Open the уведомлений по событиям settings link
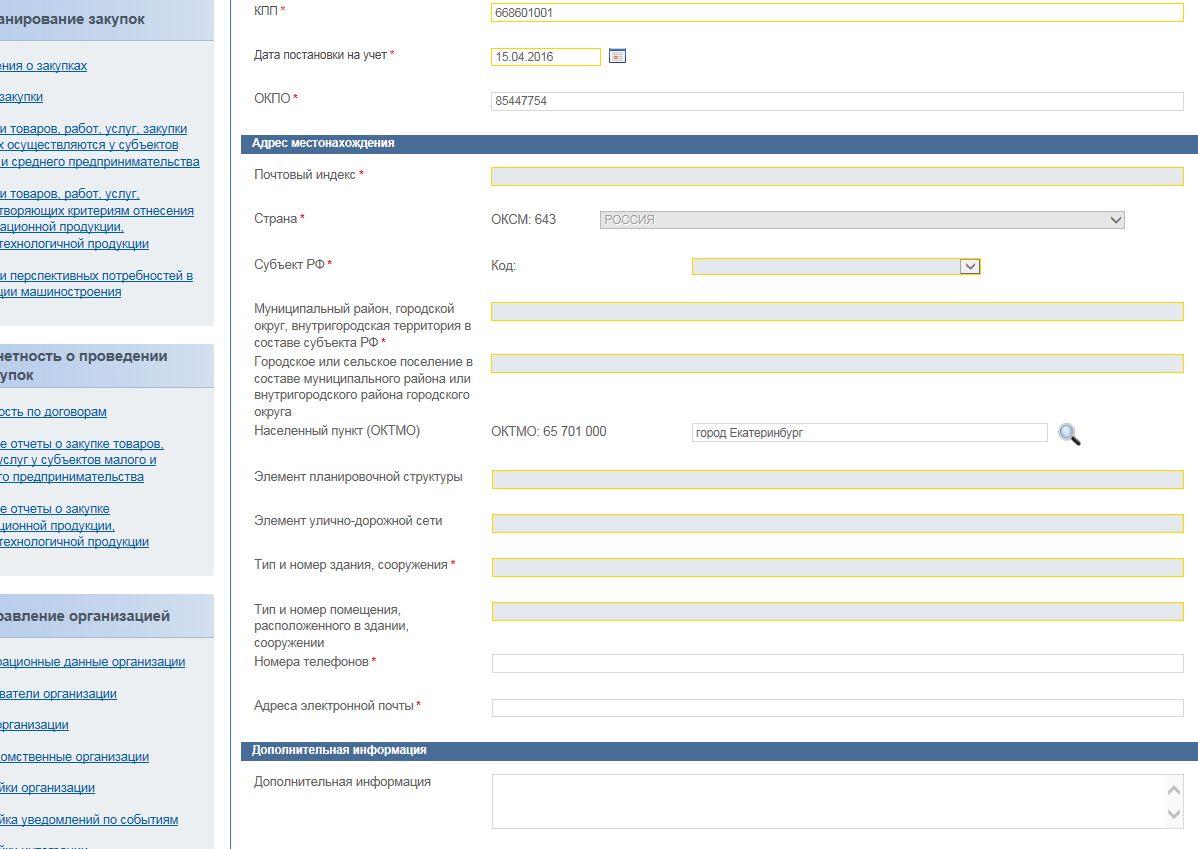The image size is (1198, 849). [x=89, y=820]
